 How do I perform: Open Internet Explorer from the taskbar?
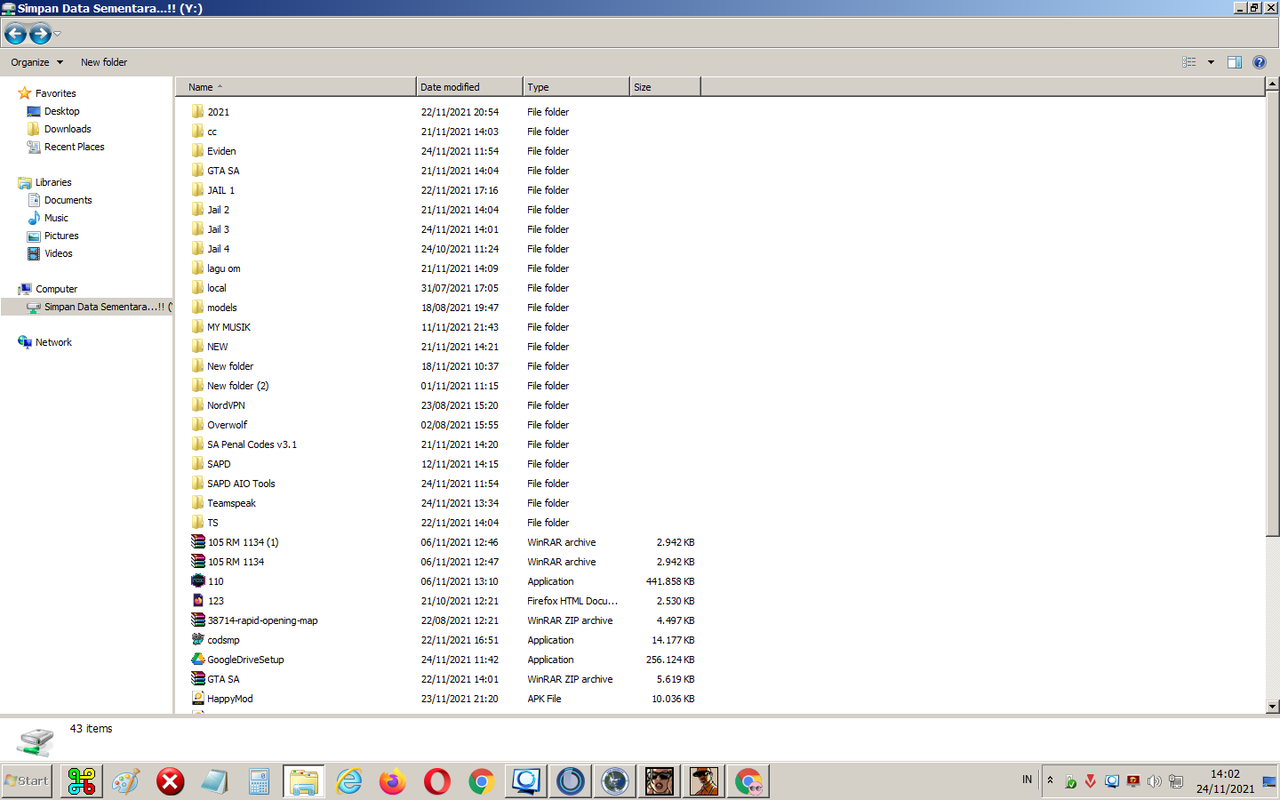click(x=348, y=781)
